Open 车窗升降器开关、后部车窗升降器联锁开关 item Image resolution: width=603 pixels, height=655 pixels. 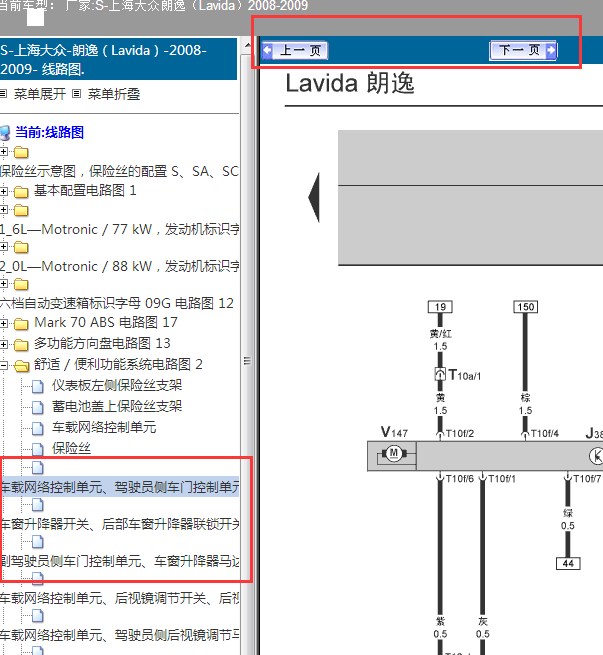point(119,524)
